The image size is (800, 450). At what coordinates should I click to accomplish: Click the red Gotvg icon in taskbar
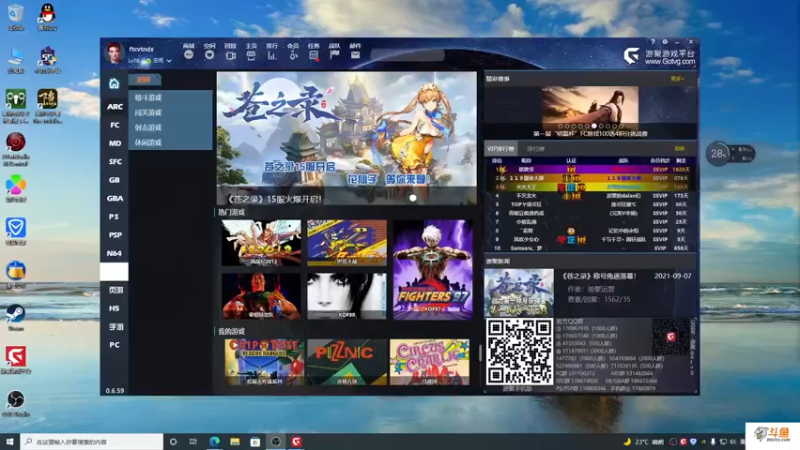296,442
